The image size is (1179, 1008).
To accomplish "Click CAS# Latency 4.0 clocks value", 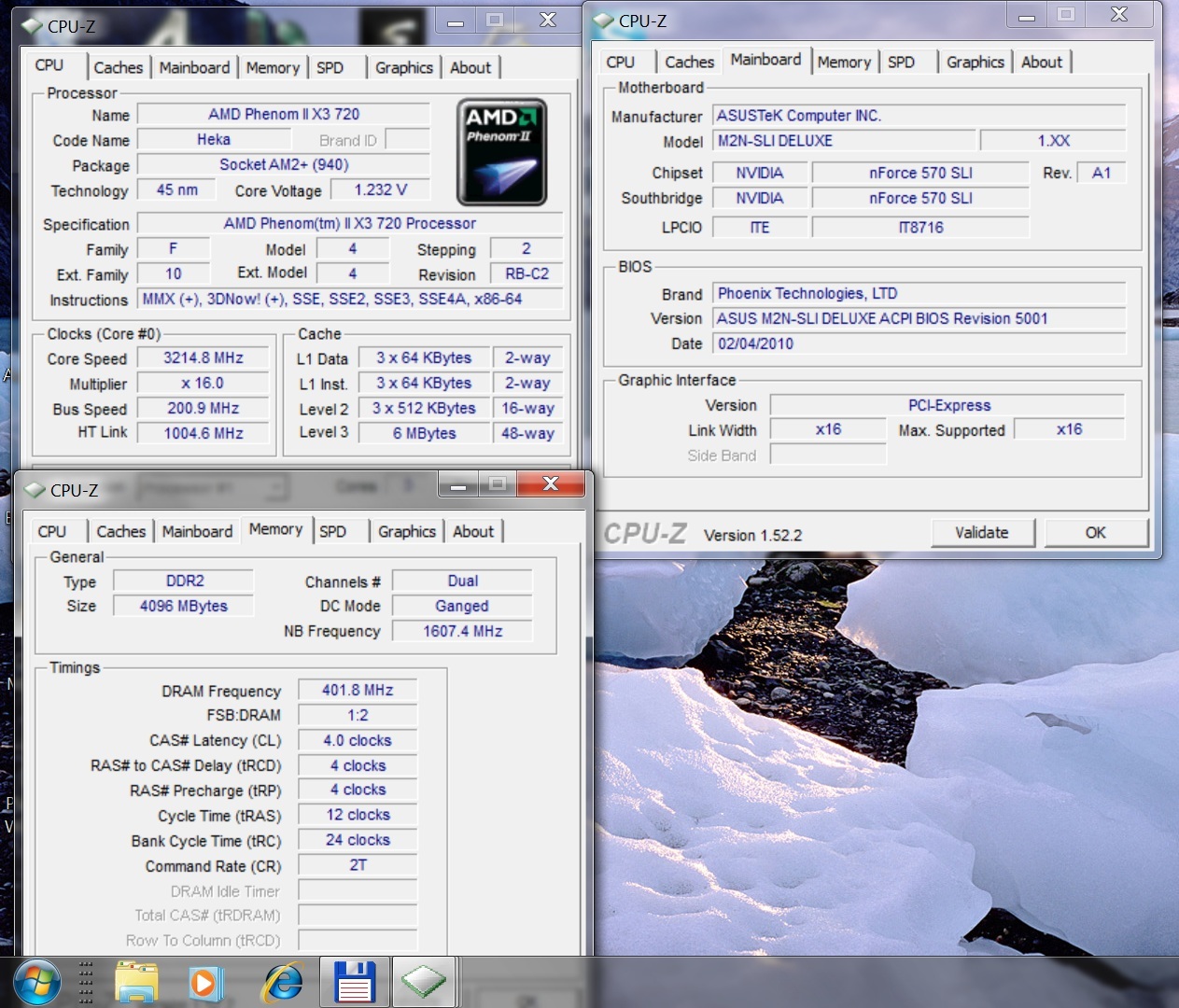I will tap(358, 740).
